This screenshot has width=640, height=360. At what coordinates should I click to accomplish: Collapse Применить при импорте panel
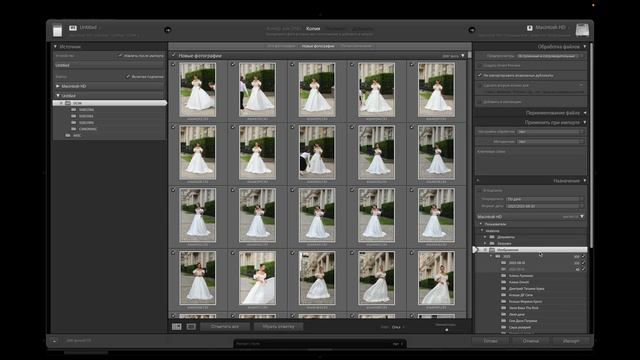[585, 122]
